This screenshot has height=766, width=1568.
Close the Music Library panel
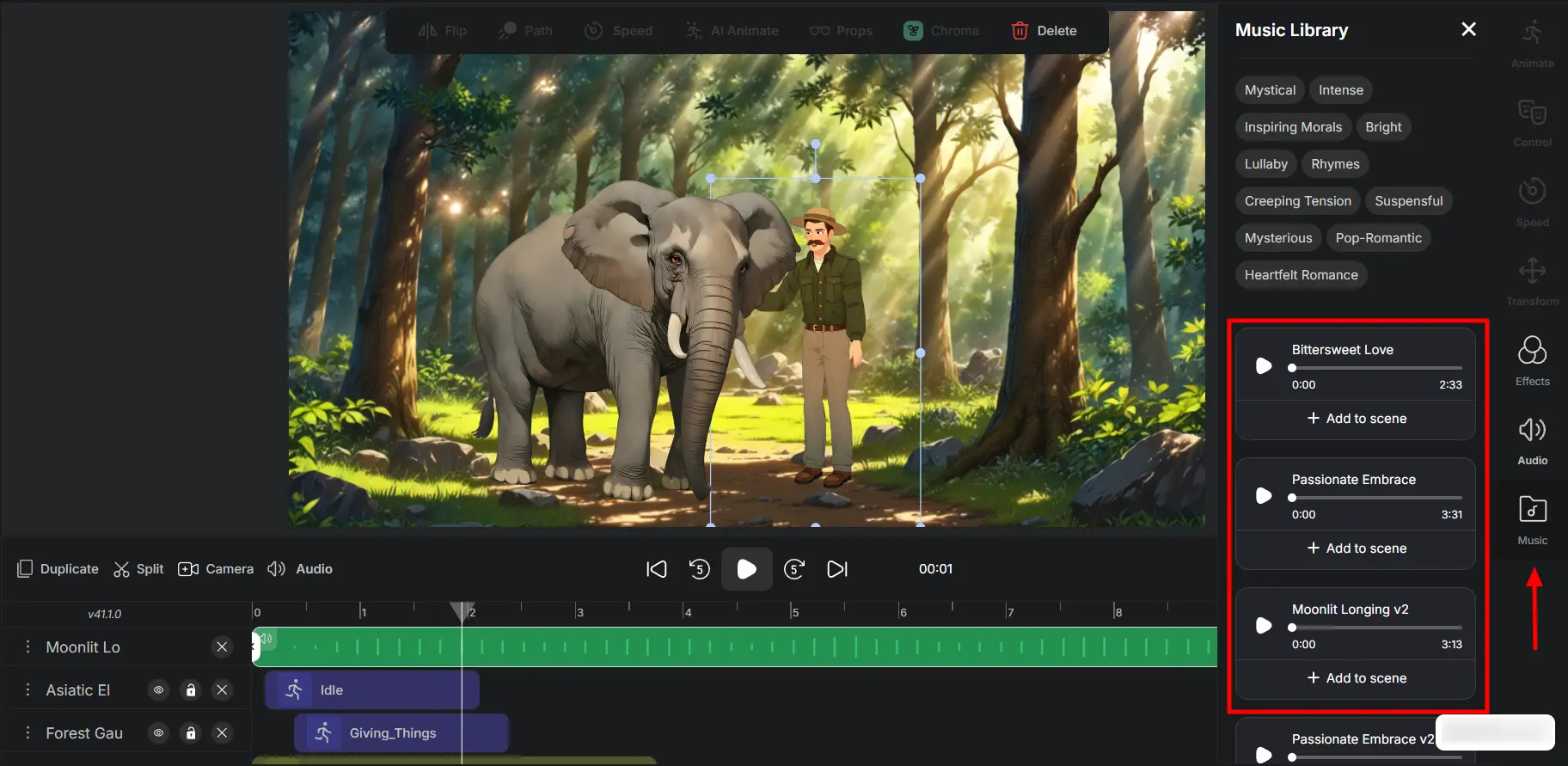[x=1468, y=29]
